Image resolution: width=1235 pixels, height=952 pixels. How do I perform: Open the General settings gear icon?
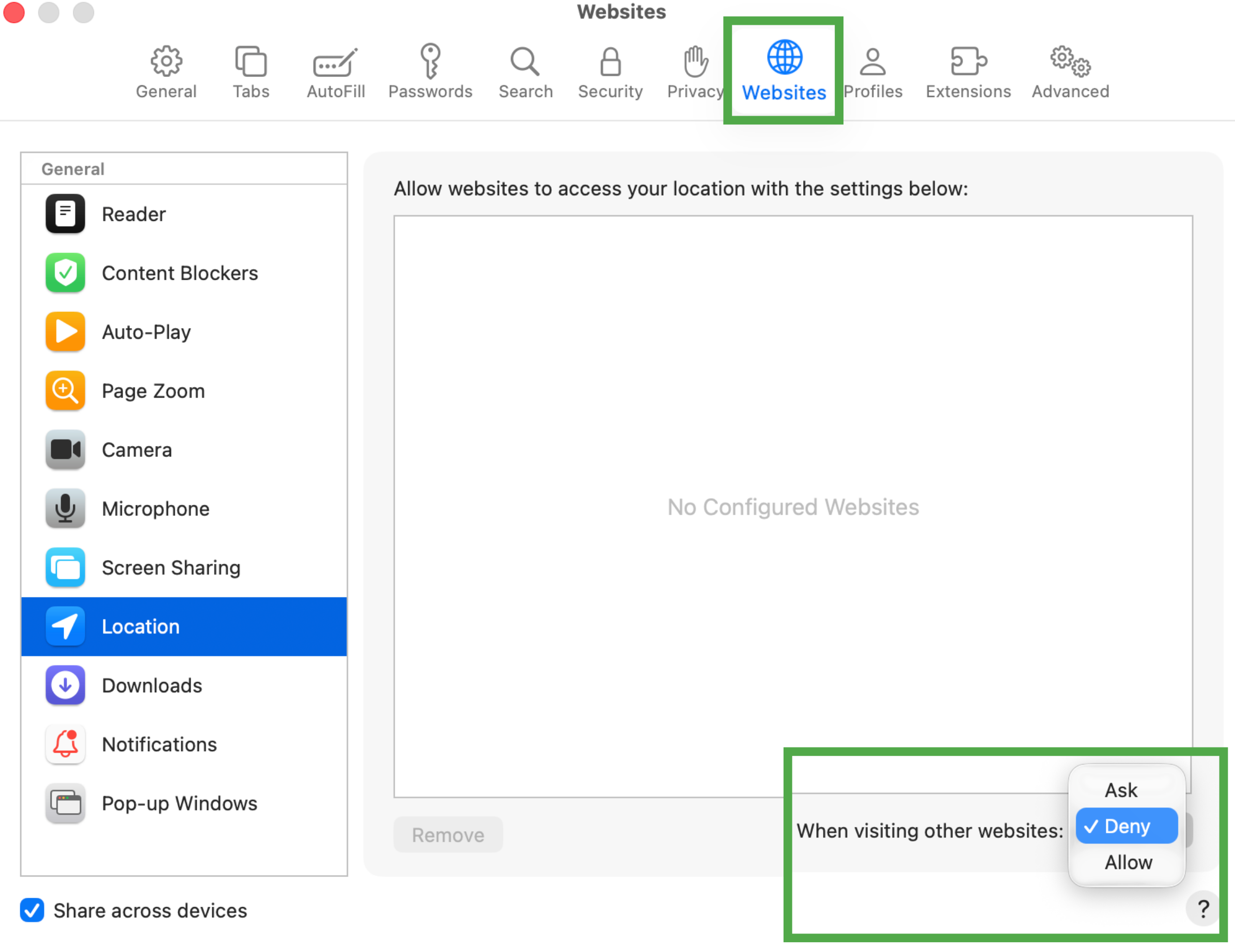166,61
